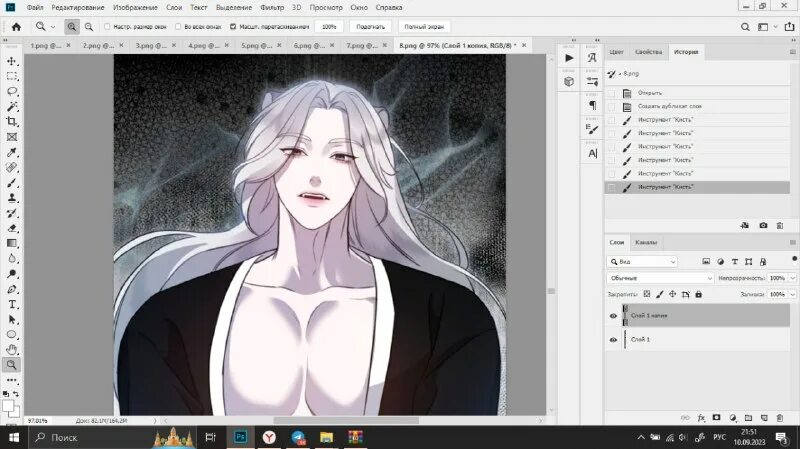
Task: Expand status bar info arrow
Action: point(155,421)
